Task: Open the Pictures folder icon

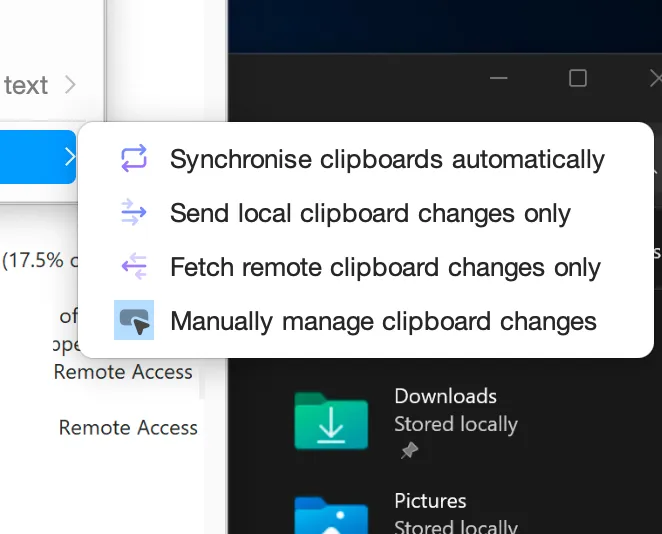Action: click(x=331, y=515)
